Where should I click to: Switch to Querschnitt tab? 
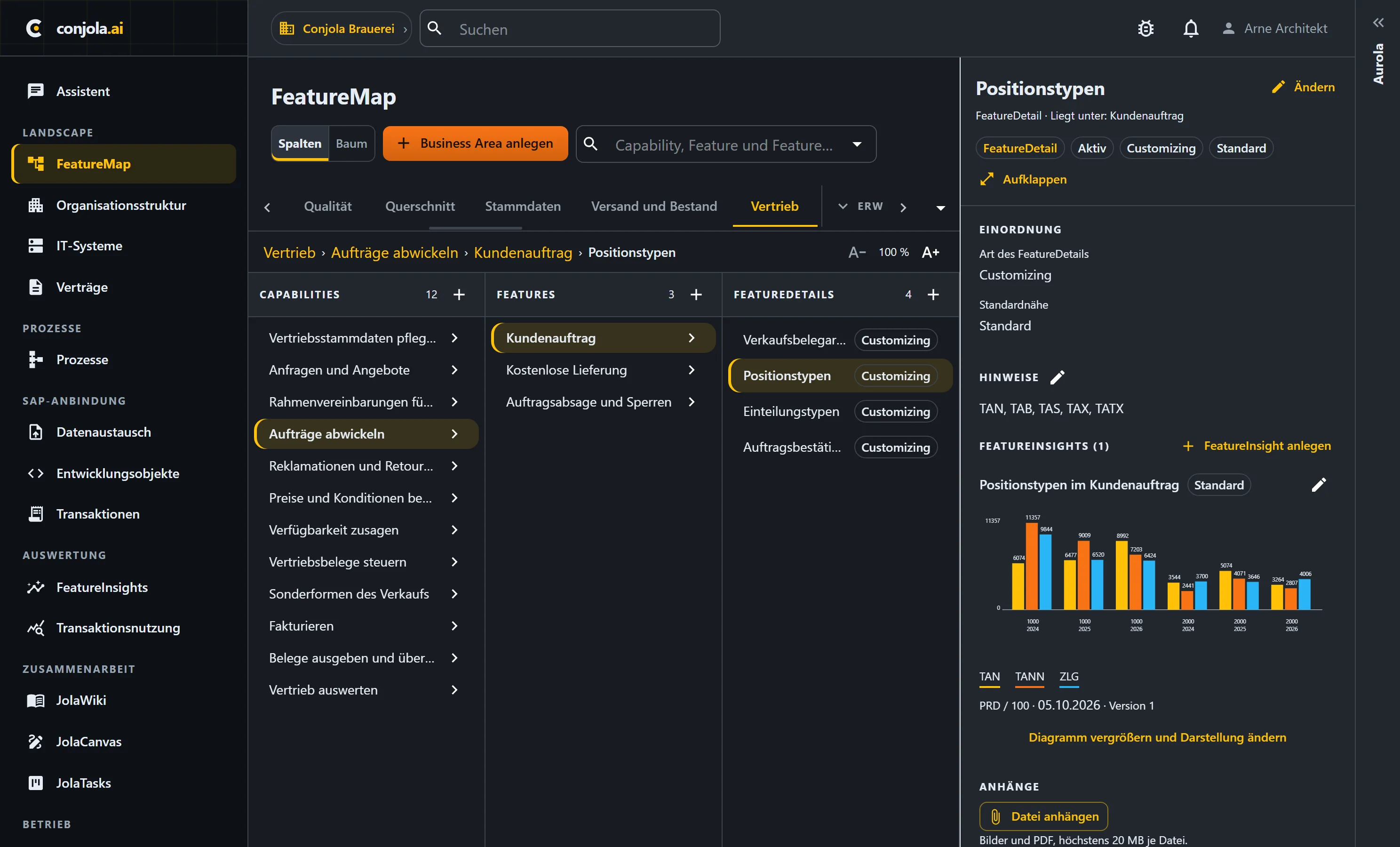coord(420,207)
